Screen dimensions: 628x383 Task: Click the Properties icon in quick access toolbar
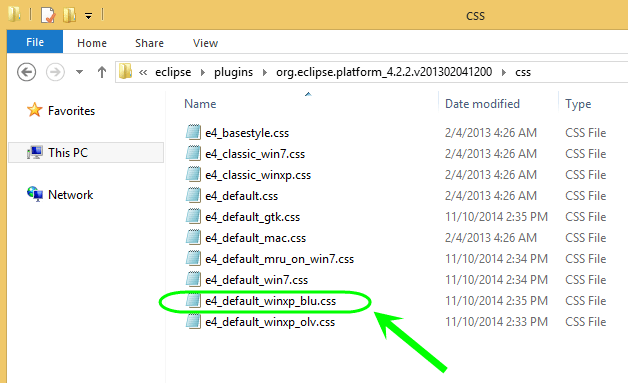click(x=48, y=15)
